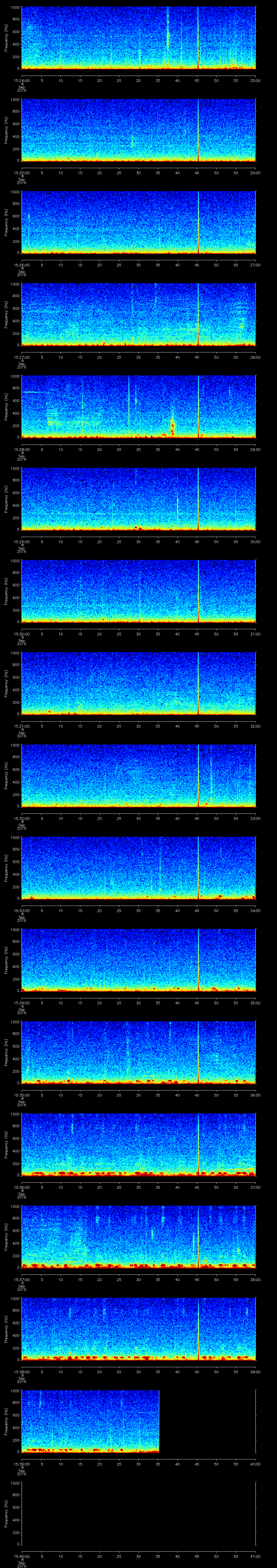Click the spectrogram panel starting at 15:29:00
The height and width of the screenshot is (1568, 277).
click(x=139, y=499)
